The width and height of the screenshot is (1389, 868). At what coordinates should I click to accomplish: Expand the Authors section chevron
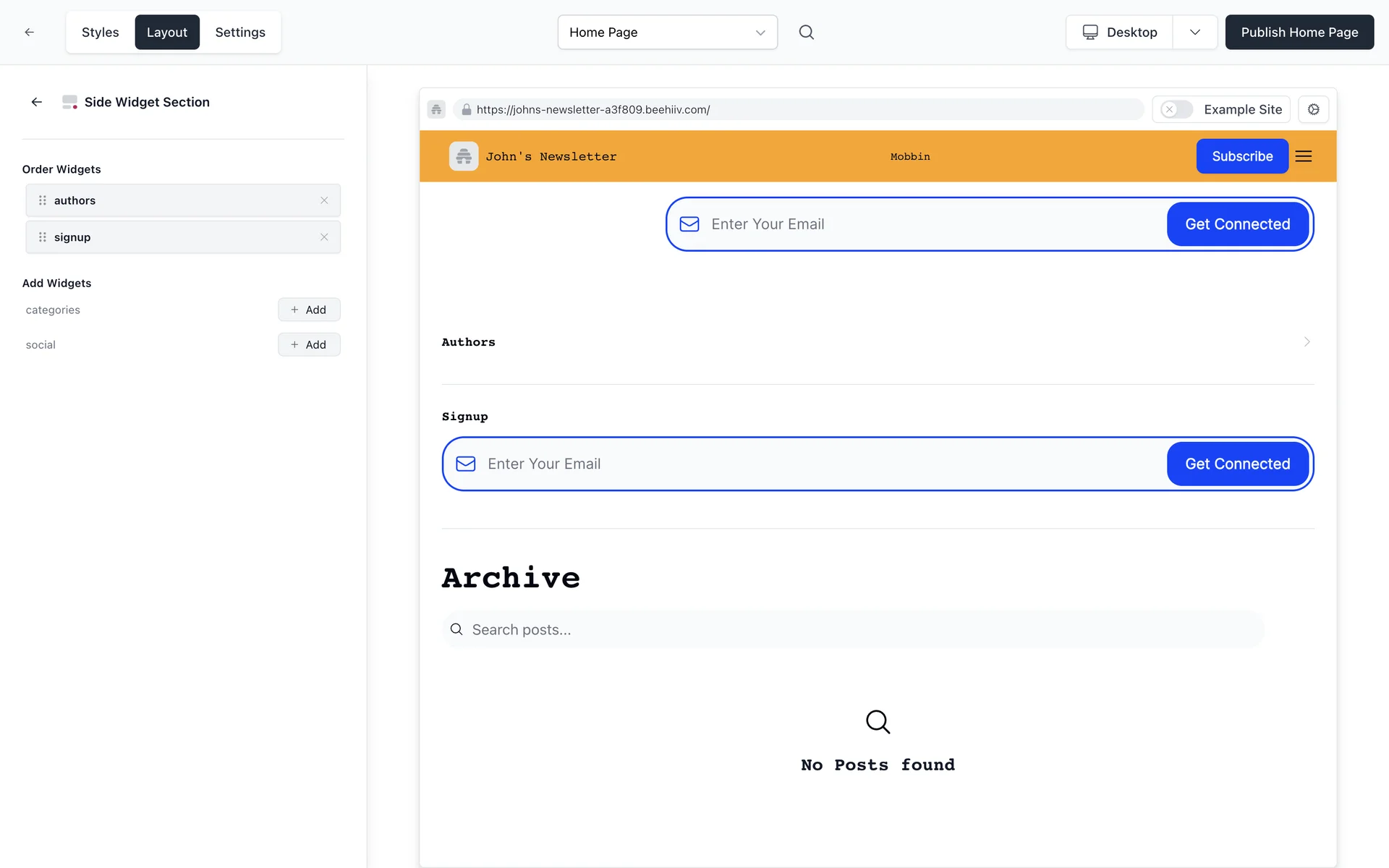1307,341
